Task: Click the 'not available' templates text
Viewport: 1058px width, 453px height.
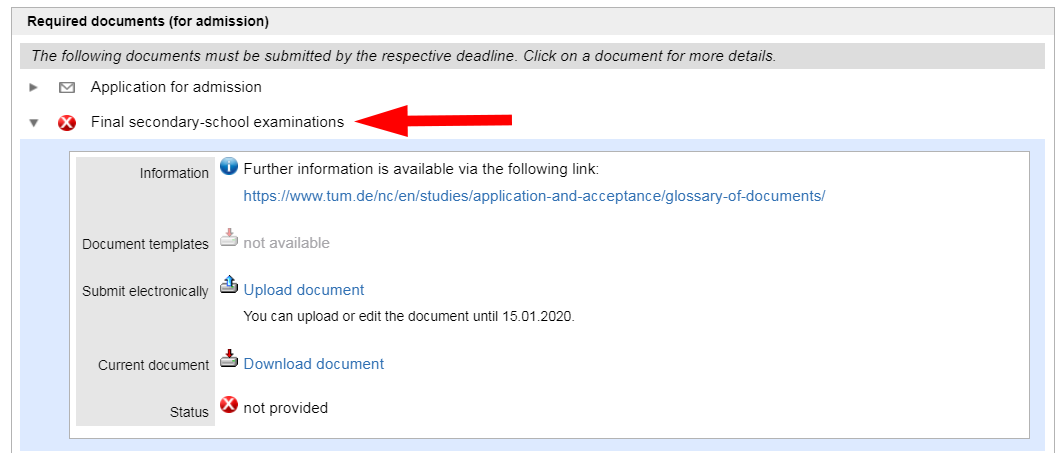Action: 286,243
